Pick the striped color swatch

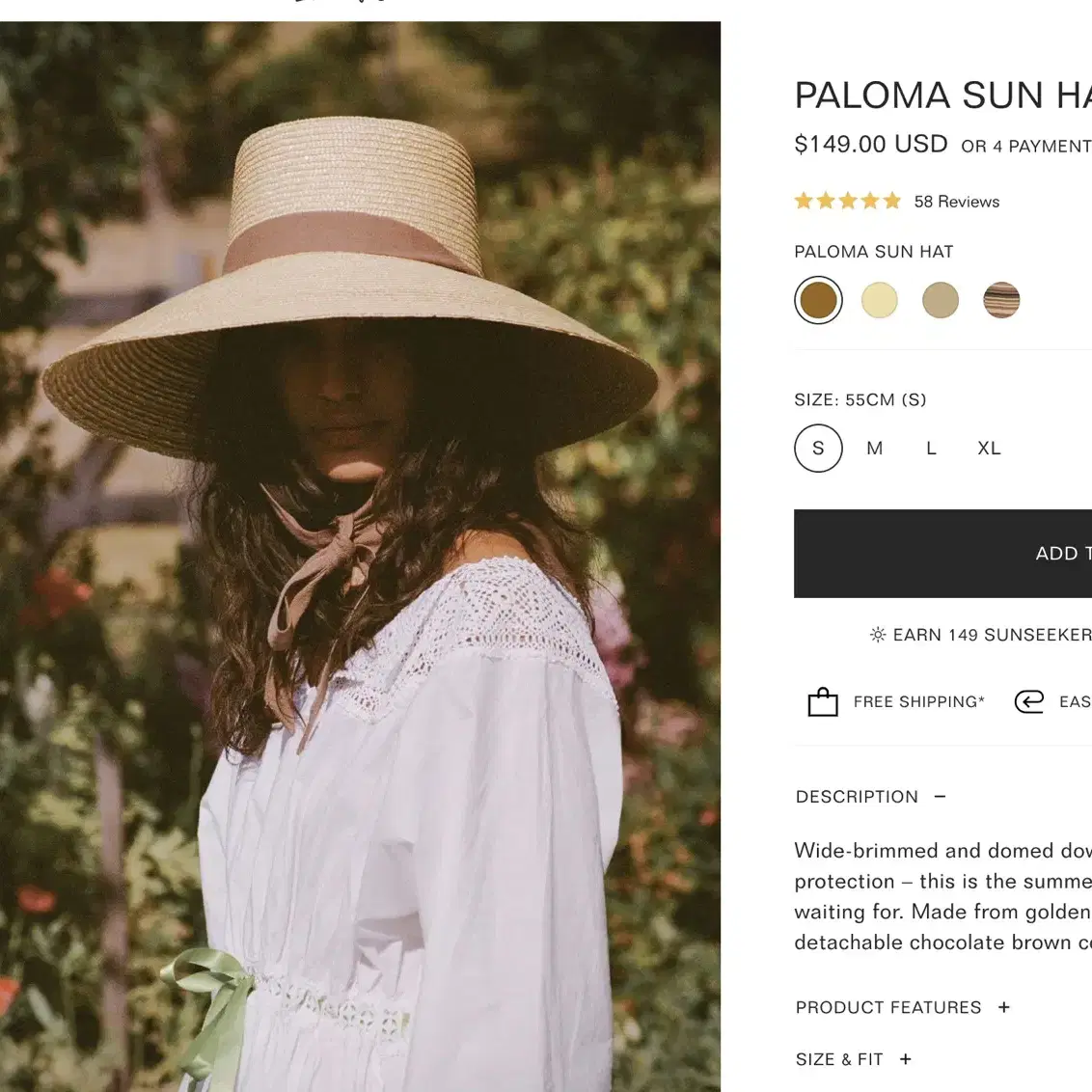click(1001, 300)
